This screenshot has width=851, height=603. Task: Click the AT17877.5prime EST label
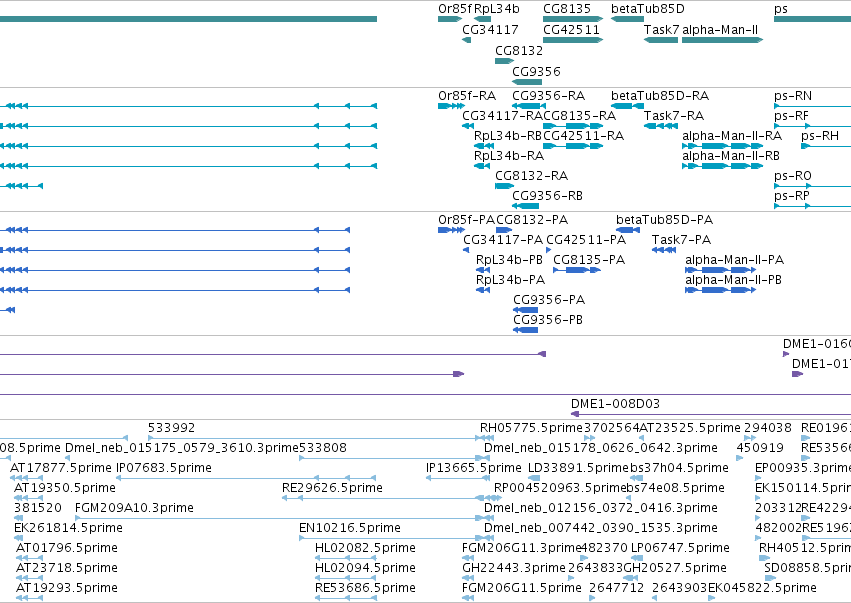tap(61, 468)
